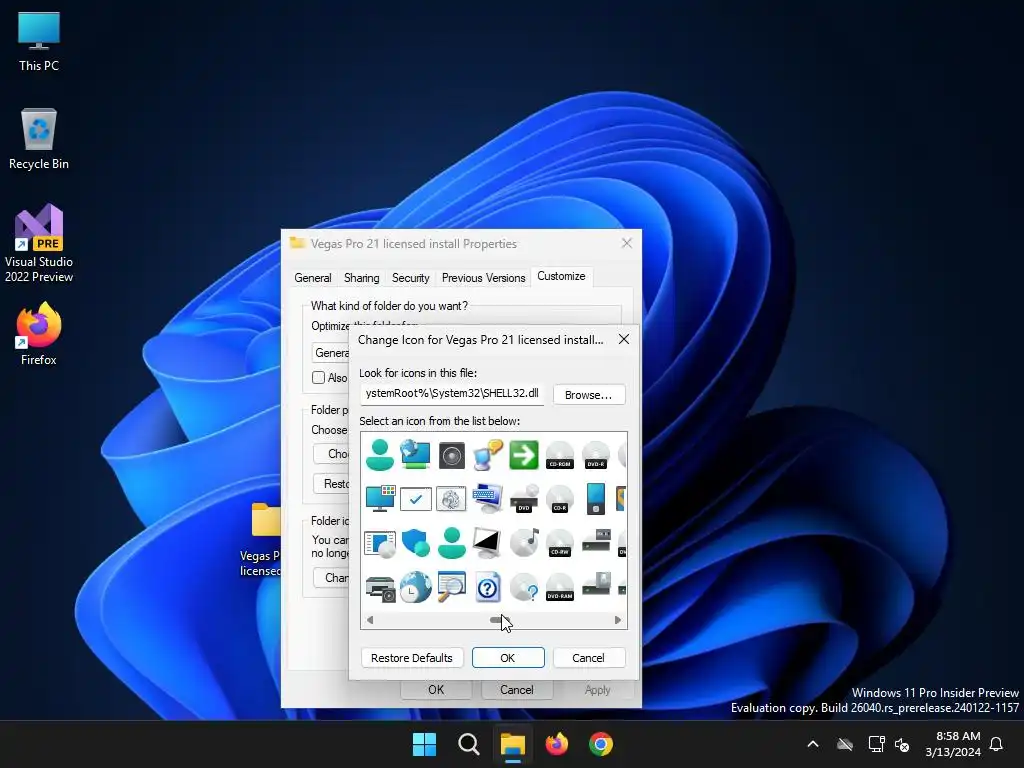The width and height of the screenshot is (1024, 768).
Task: Launch Chrome from the taskbar
Action: point(601,744)
